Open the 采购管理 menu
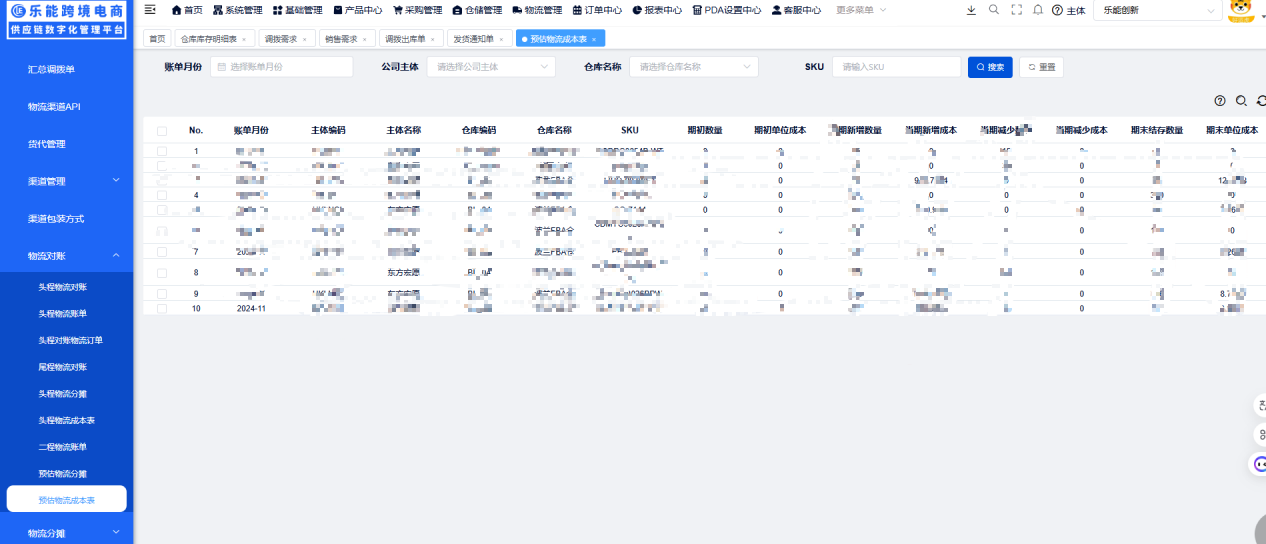The image size is (1266, 544). (418, 10)
